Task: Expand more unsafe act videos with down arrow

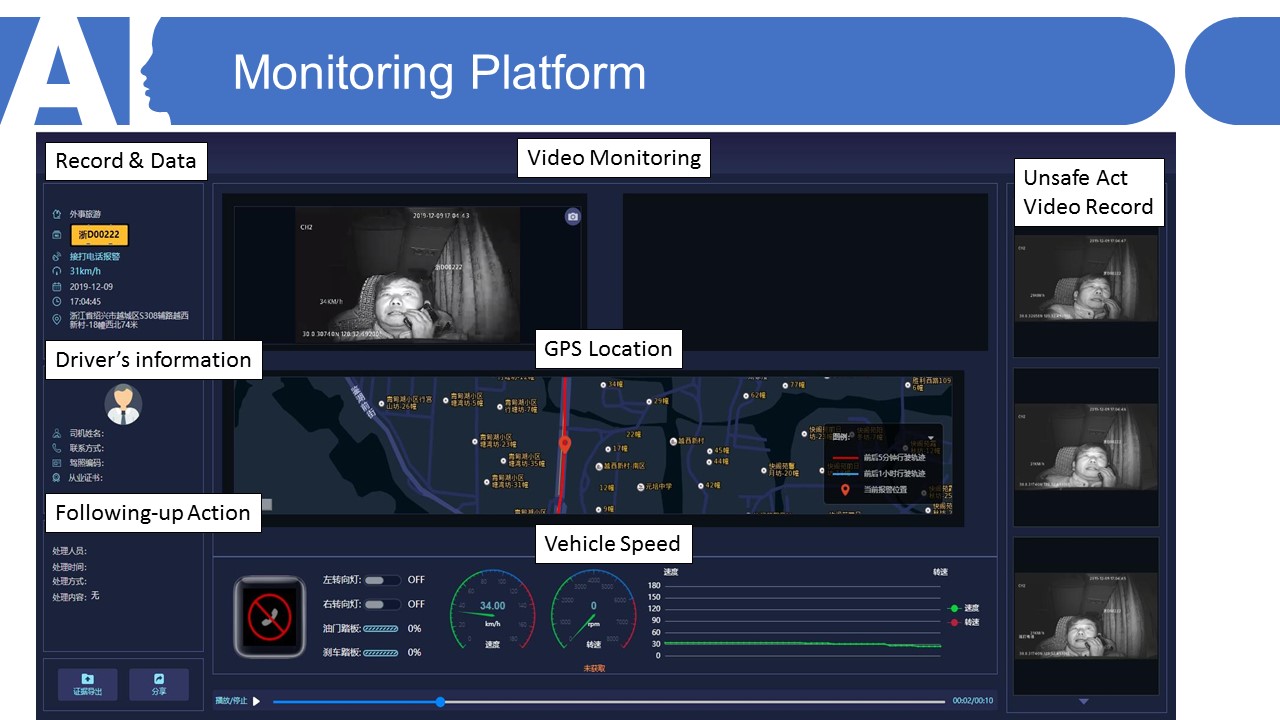Action: click(x=1084, y=702)
